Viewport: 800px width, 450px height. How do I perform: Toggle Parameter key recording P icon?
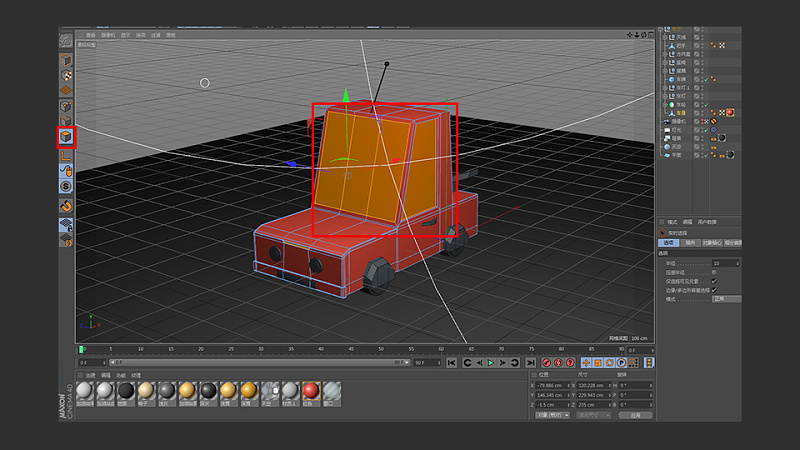pyautogui.click(x=621, y=363)
